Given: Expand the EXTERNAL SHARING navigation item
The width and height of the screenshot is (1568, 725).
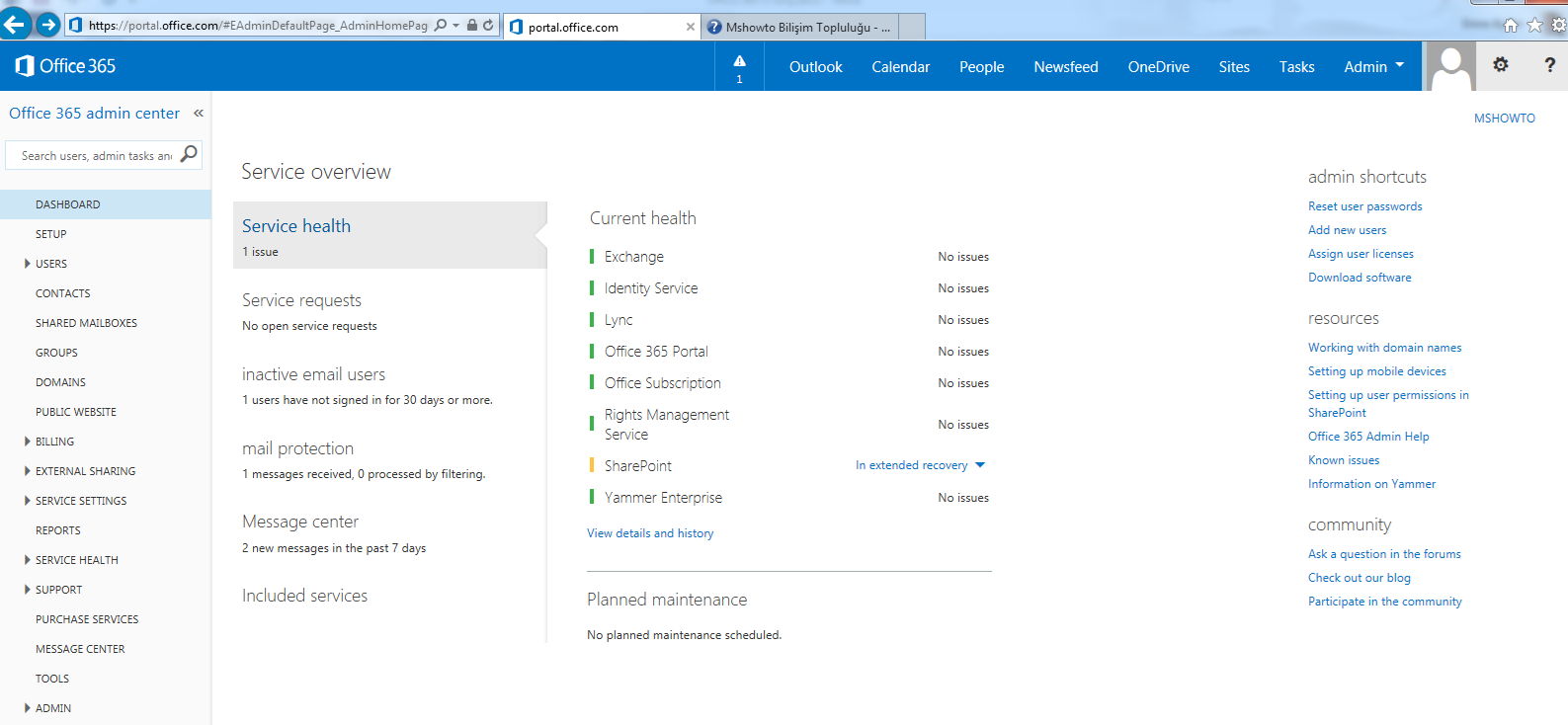Looking at the screenshot, I should tap(27, 471).
